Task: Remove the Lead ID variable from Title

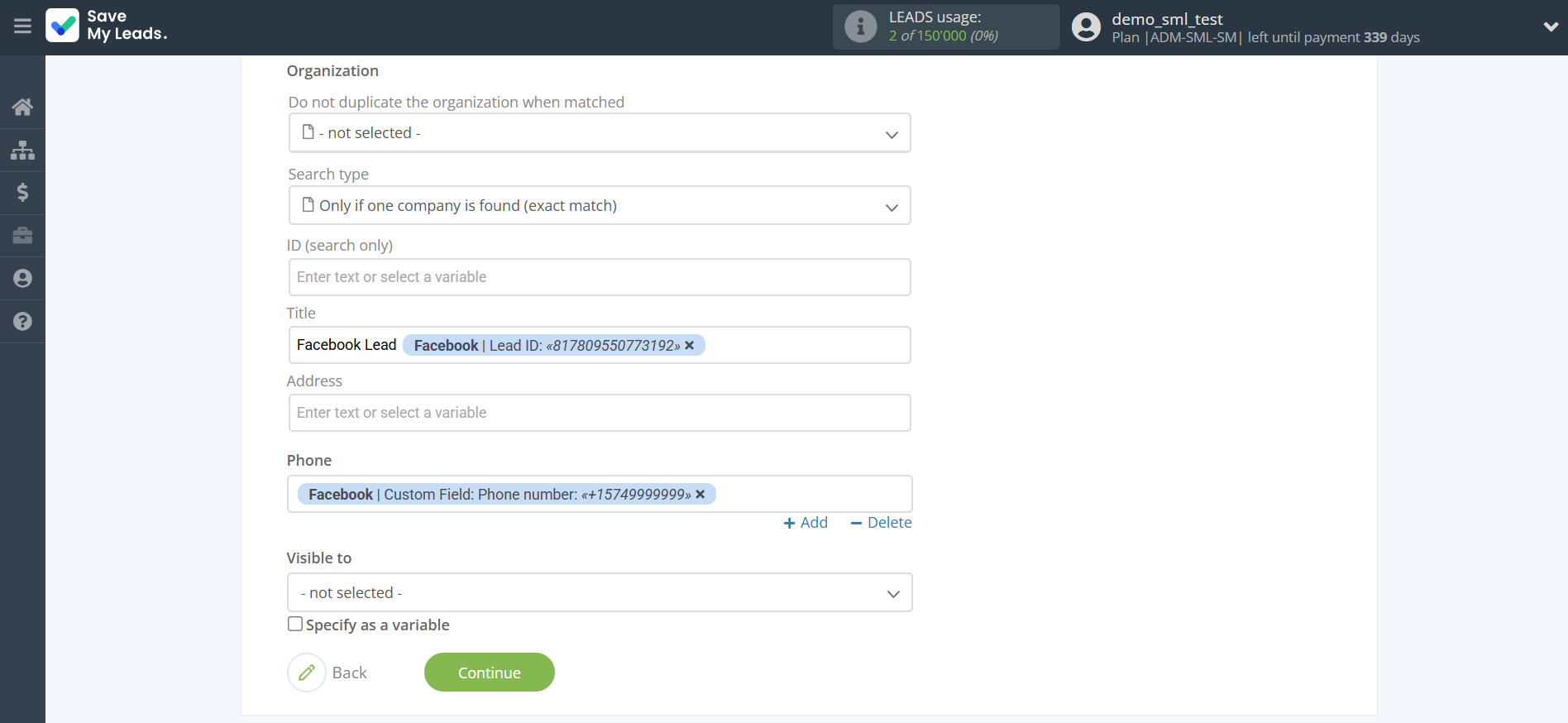Action: pos(690,345)
